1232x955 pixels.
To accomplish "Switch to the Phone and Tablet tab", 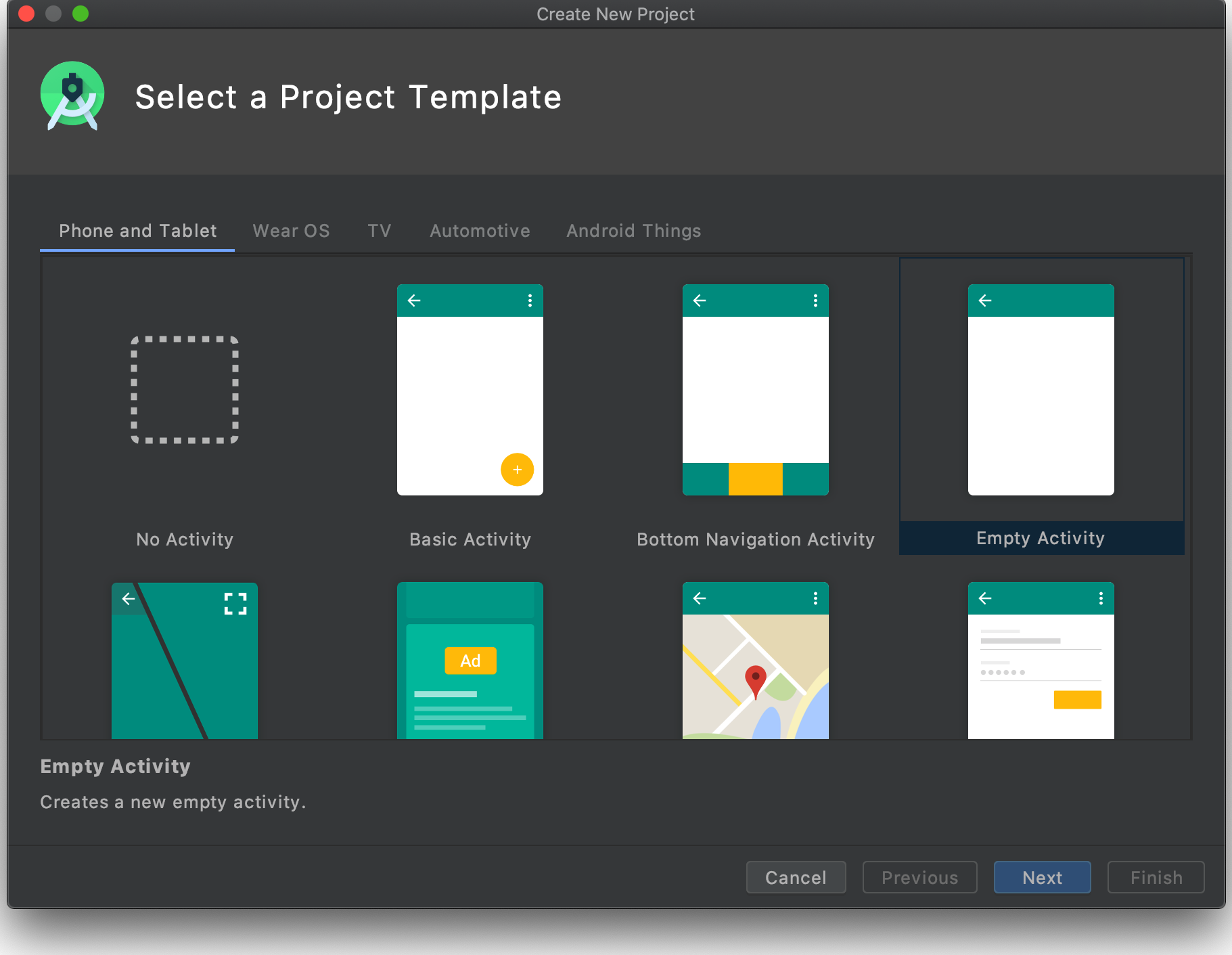I will click(x=137, y=231).
